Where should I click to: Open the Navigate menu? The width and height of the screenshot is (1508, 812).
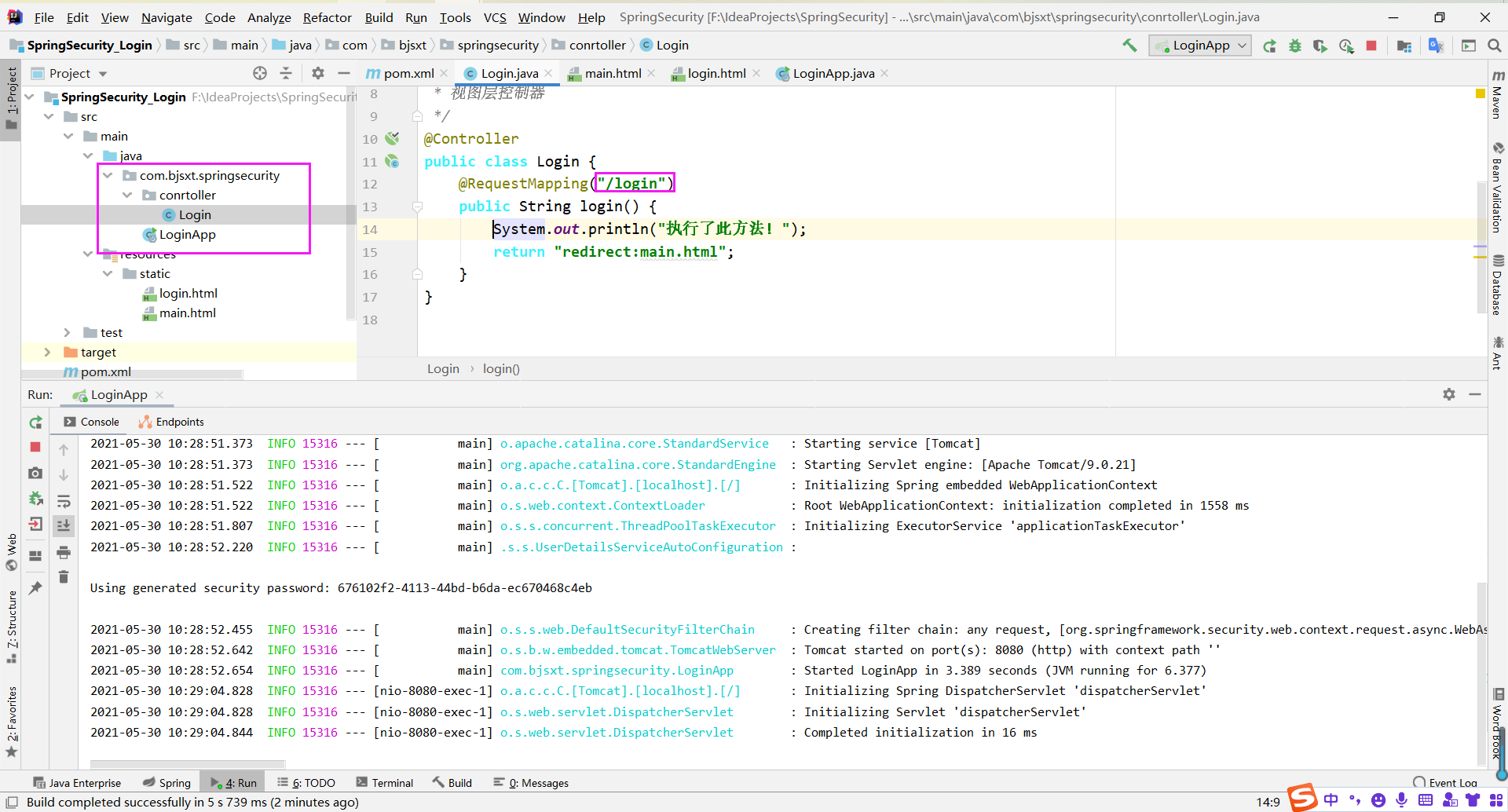(167, 17)
